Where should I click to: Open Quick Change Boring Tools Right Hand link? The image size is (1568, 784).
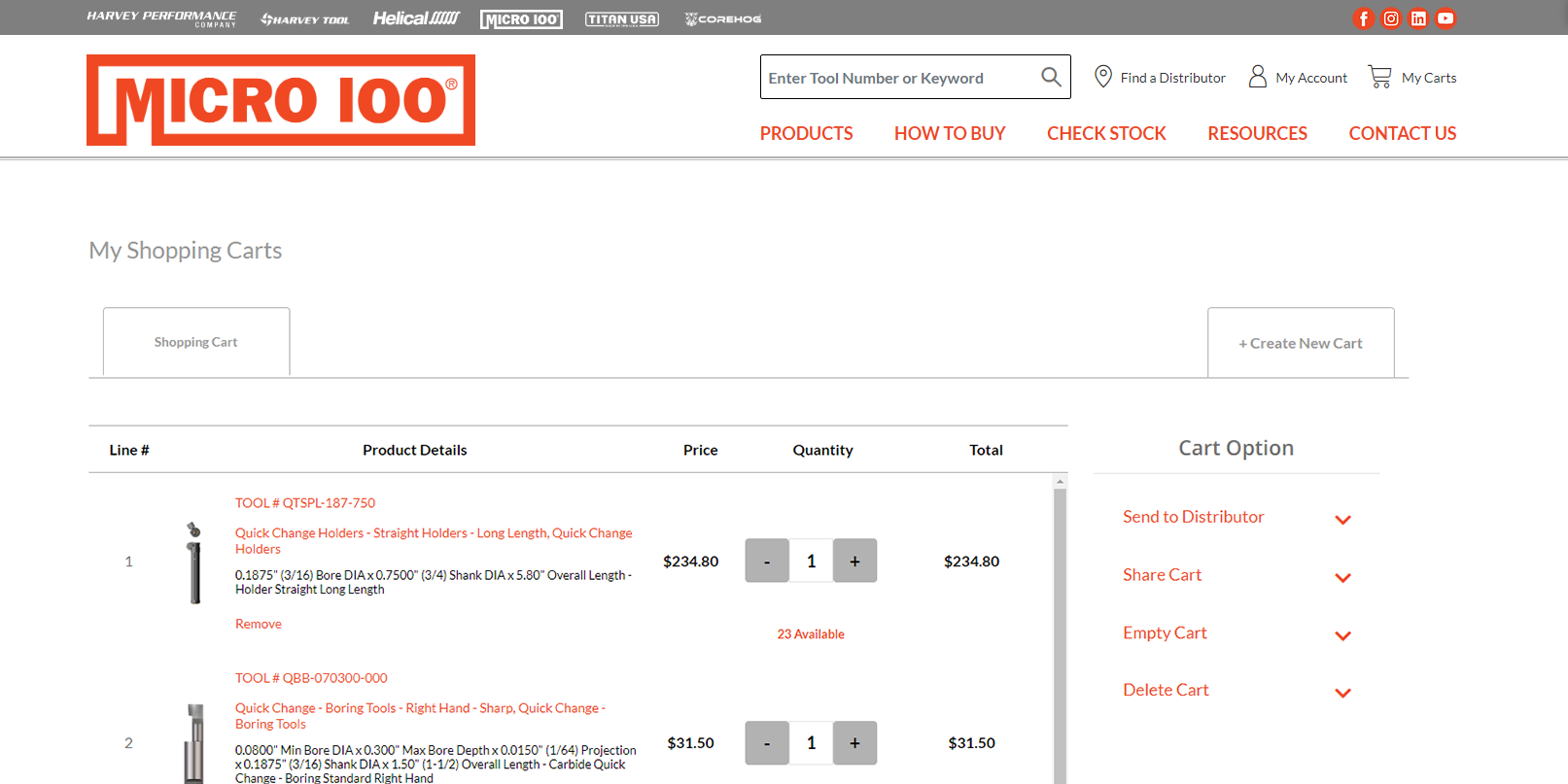(x=421, y=716)
